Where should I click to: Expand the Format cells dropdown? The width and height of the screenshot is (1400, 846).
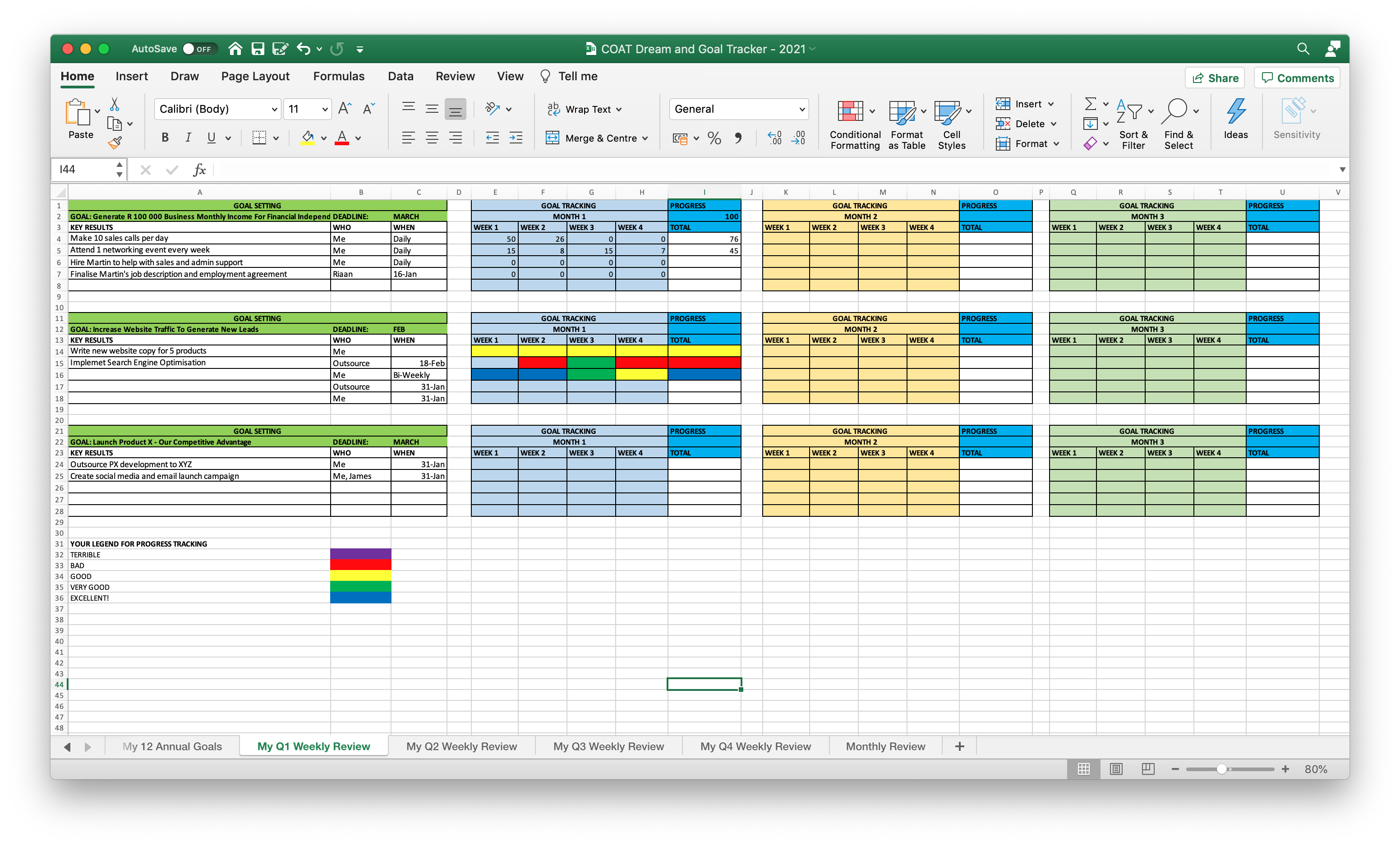1056,144
